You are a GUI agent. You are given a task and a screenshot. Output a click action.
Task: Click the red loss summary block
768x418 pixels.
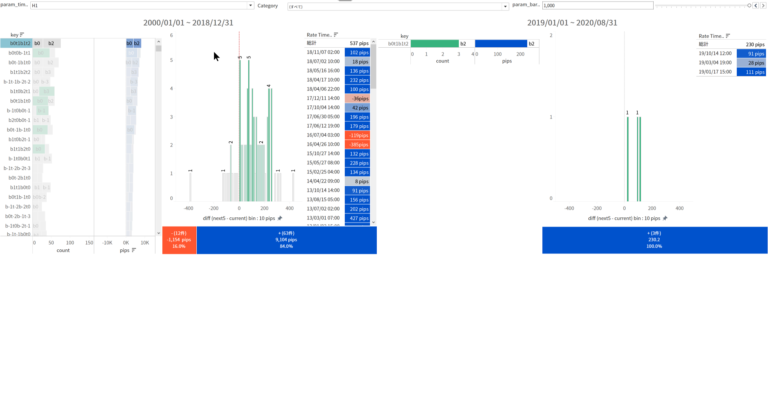179,240
